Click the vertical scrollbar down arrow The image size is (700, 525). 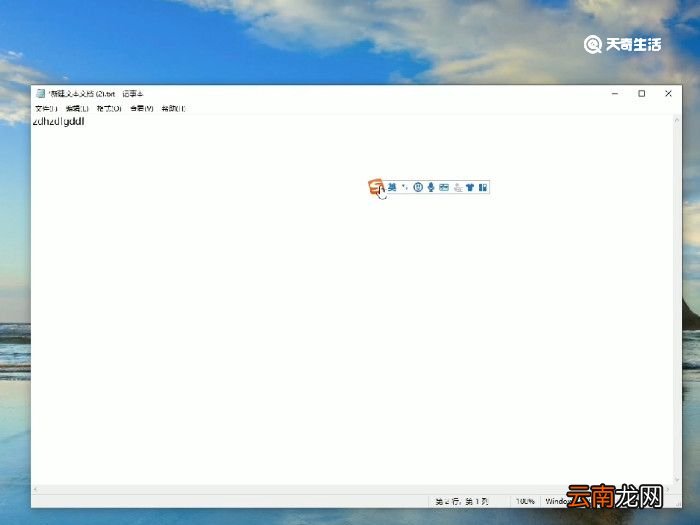[677, 480]
